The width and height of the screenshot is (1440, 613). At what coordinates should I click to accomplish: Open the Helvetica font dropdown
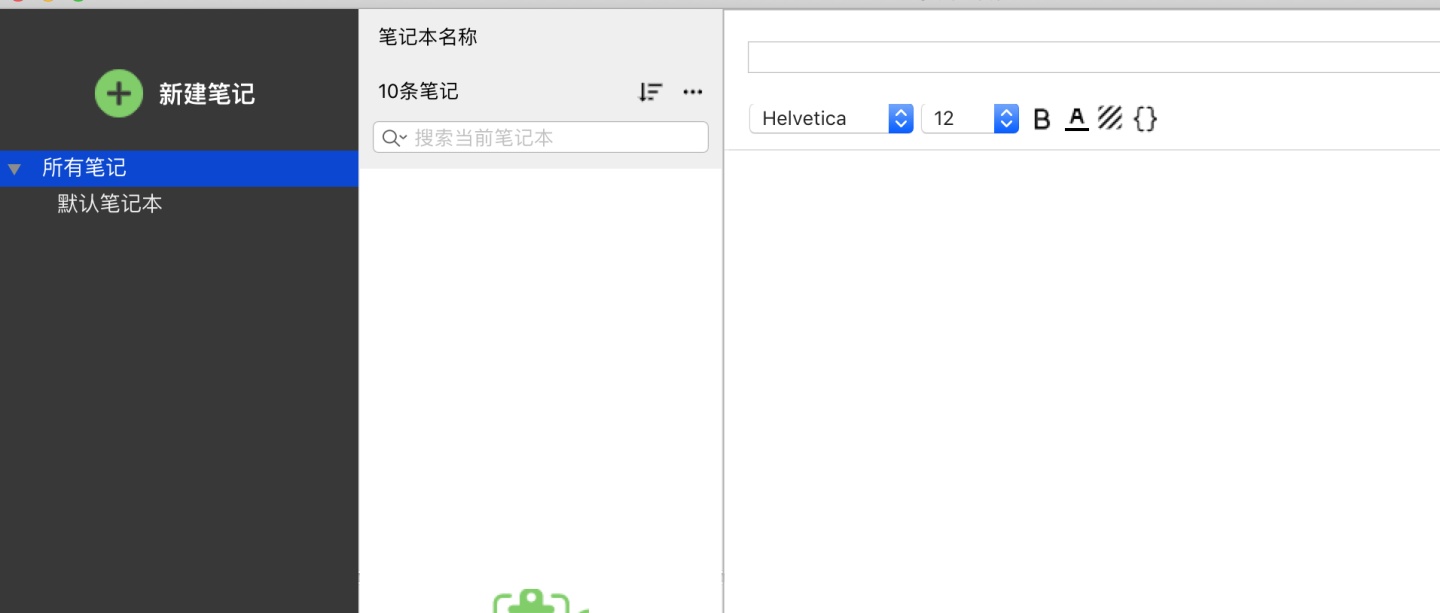(x=831, y=118)
